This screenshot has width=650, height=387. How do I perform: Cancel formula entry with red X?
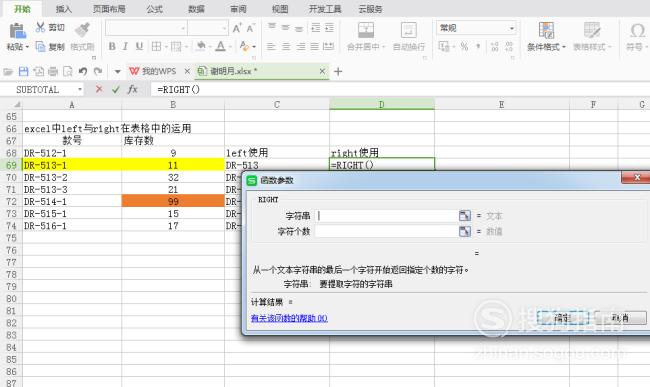pos(99,89)
